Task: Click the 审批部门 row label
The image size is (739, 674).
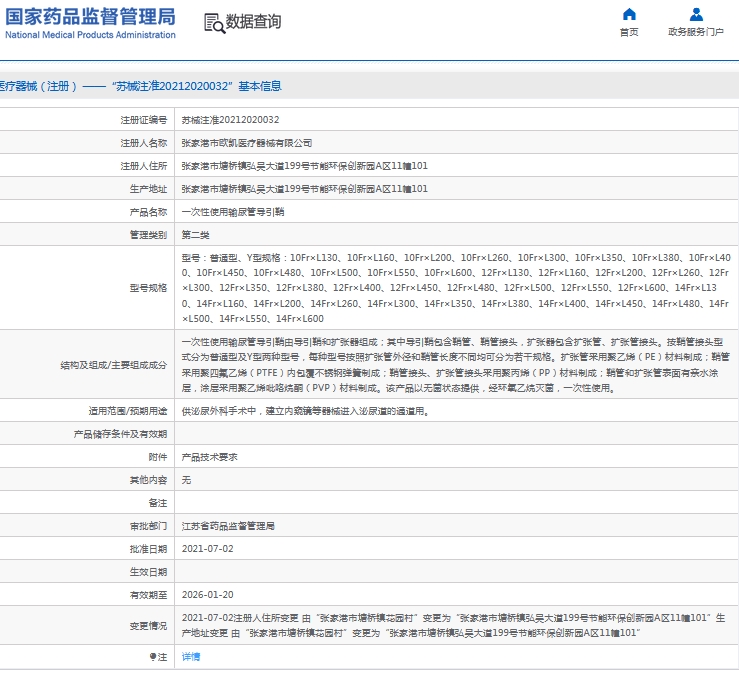Action: click(148, 526)
